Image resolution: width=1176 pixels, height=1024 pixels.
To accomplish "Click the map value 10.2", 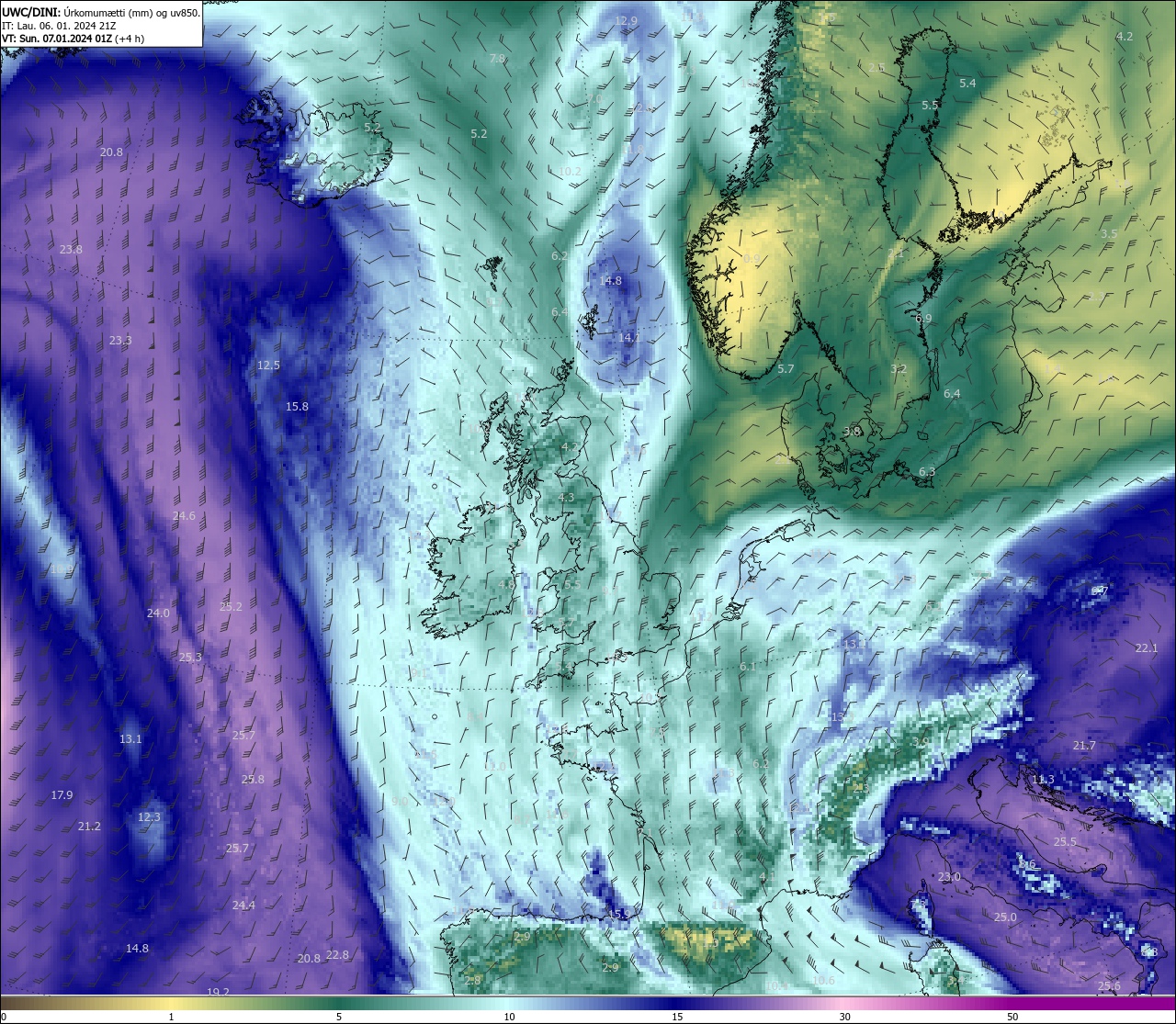I will (x=570, y=172).
